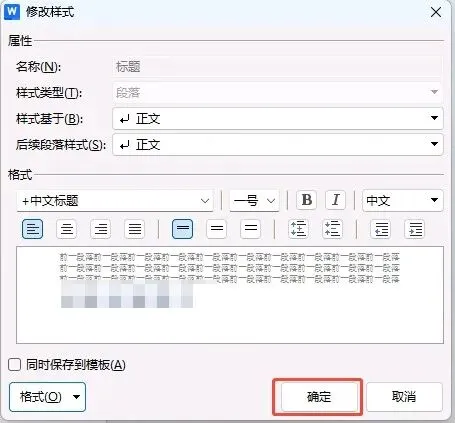Click the 取消 button
The width and height of the screenshot is (455, 423).
click(x=404, y=397)
